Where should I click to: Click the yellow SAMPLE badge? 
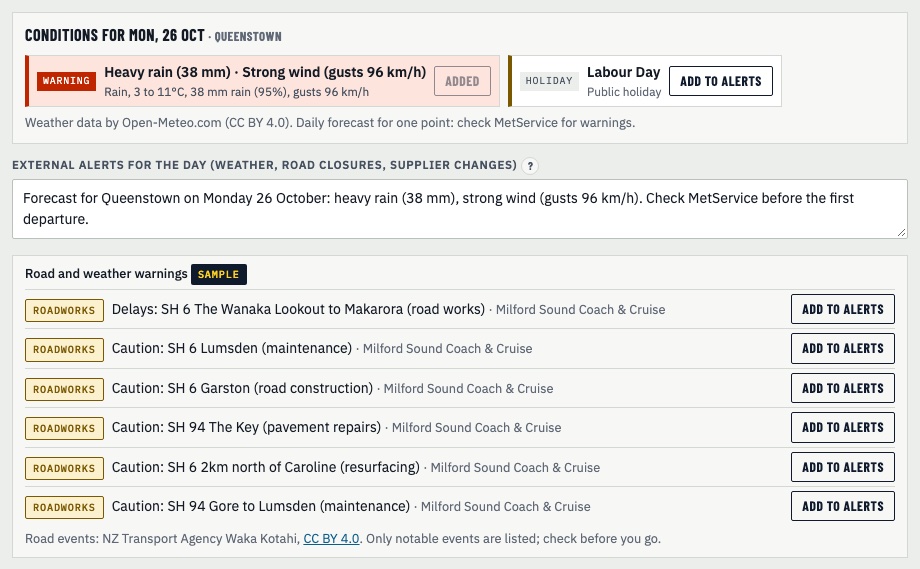tap(218, 274)
